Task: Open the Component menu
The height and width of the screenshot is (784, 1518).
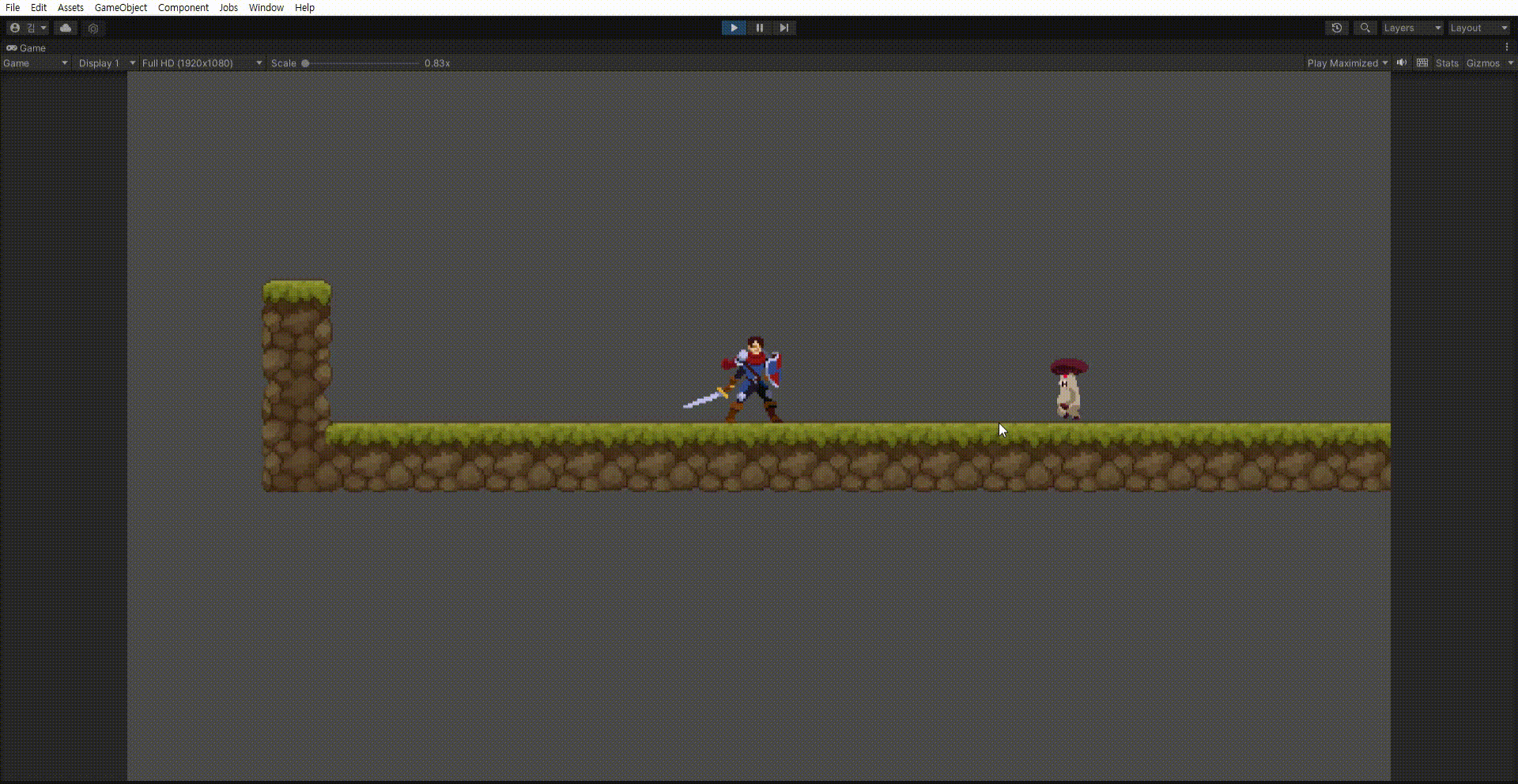Action: (183, 8)
